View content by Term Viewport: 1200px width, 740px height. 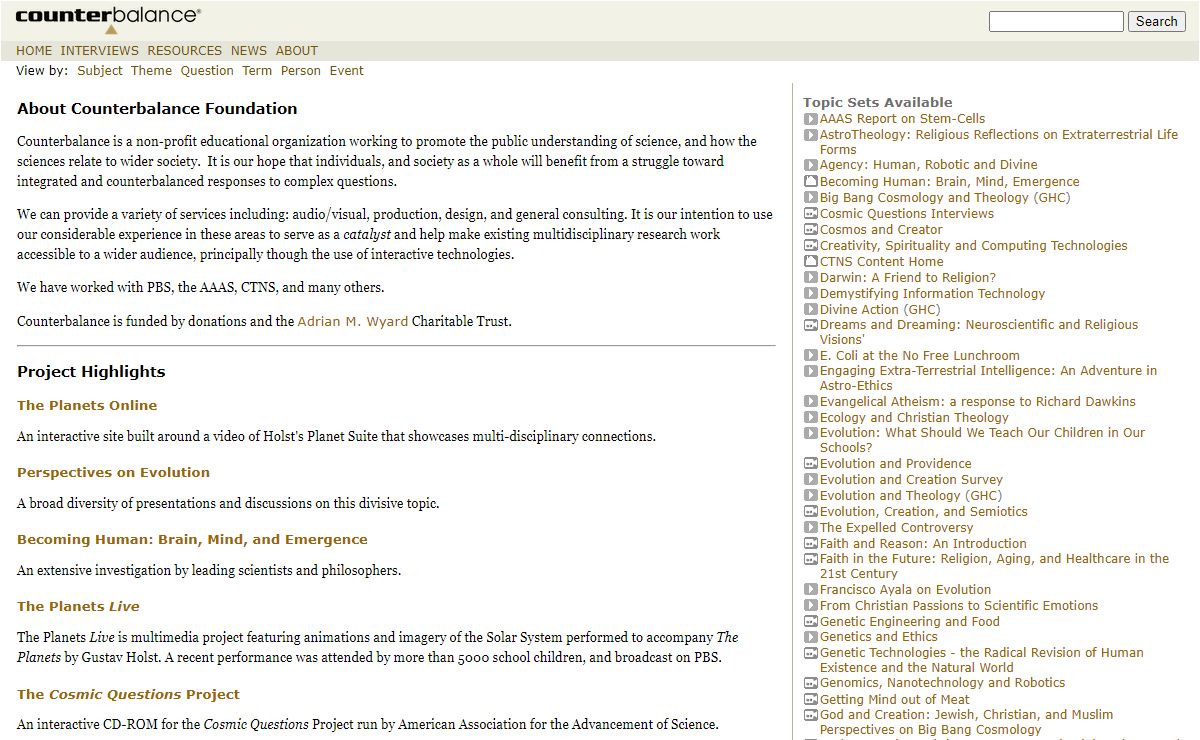tap(257, 71)
